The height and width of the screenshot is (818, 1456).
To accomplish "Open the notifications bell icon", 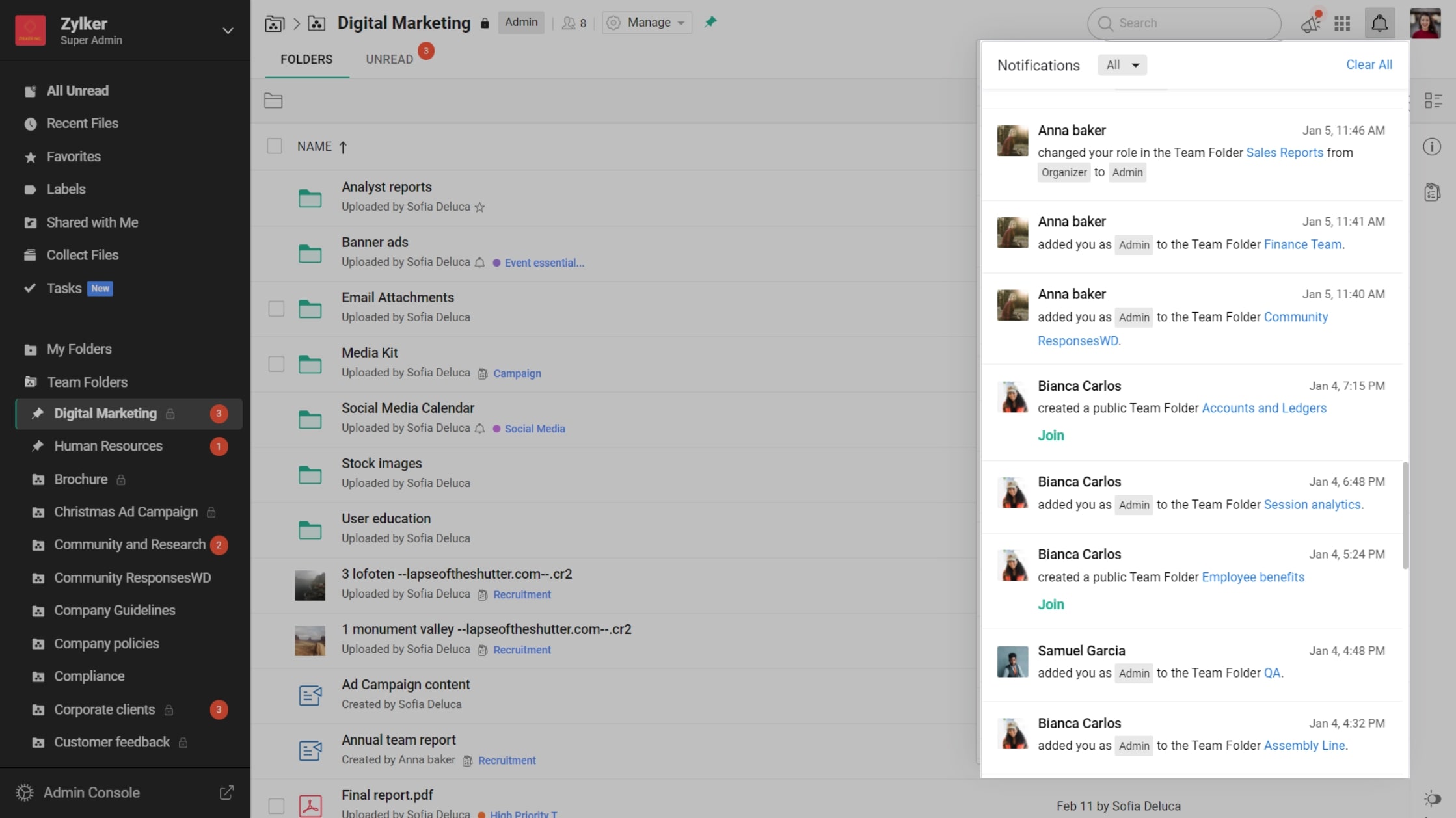I will (1379, 23).
